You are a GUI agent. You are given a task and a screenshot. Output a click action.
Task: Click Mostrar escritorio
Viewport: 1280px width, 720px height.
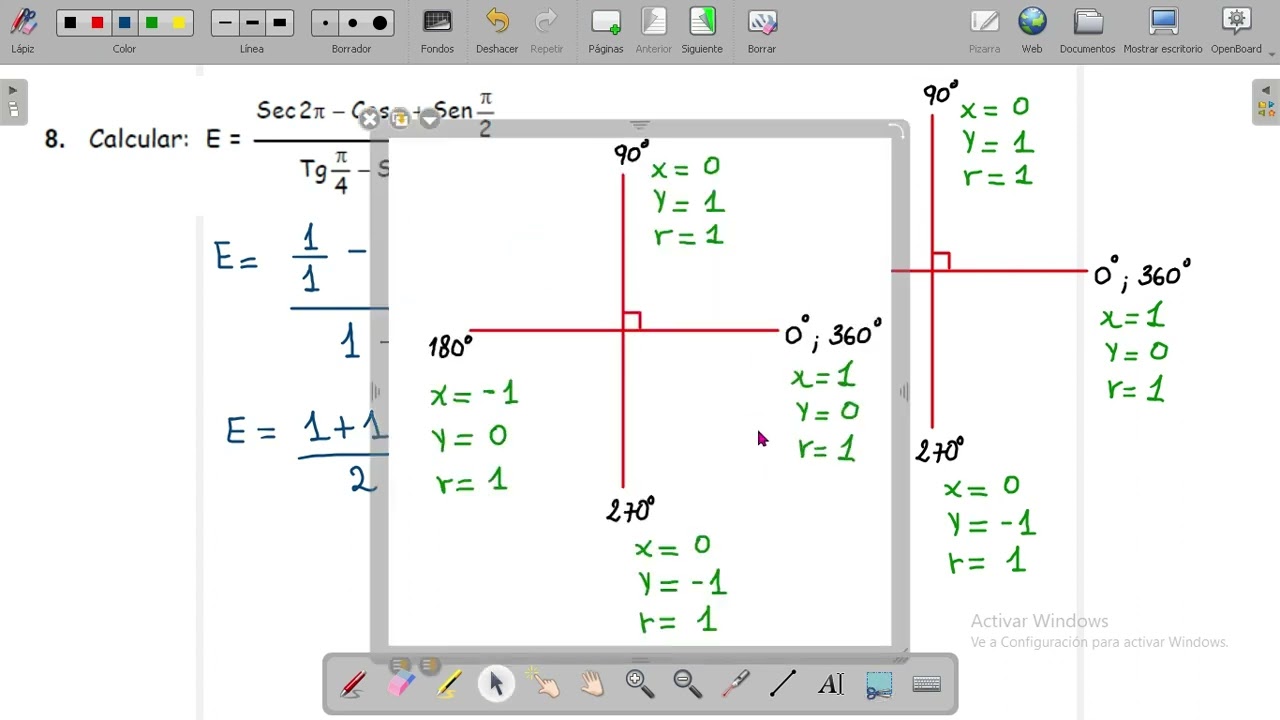tap(1163, 31)
